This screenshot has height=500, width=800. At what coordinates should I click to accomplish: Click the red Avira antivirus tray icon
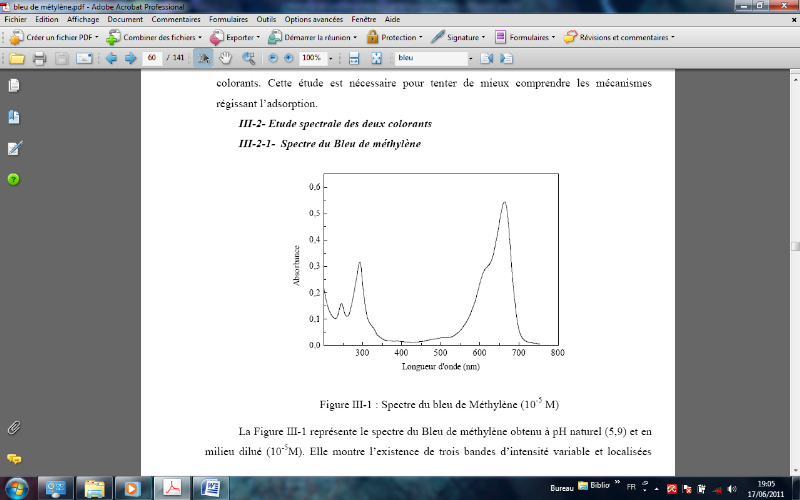[x=671, y=489]
